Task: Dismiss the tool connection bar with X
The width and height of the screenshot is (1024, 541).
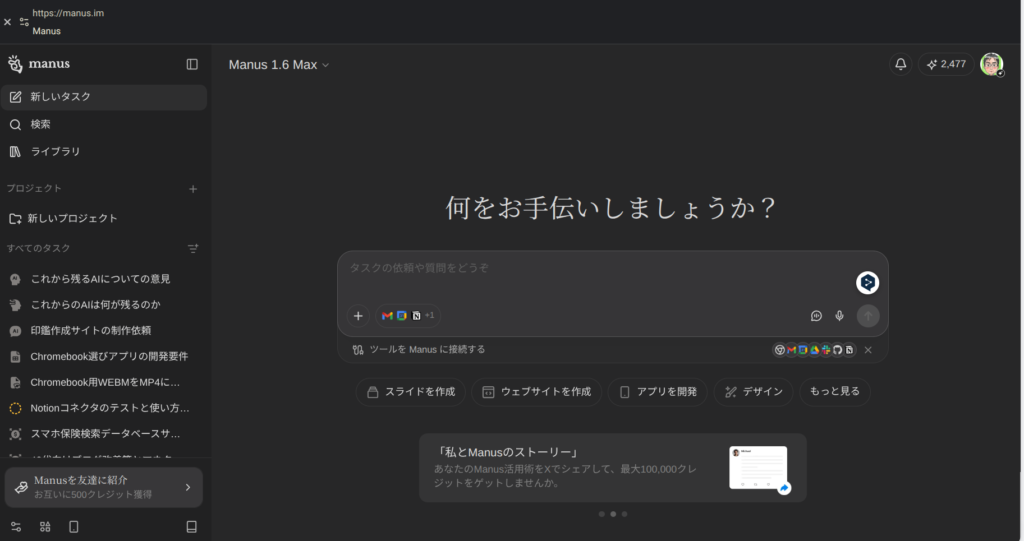Action: click(x=868, y=350)
